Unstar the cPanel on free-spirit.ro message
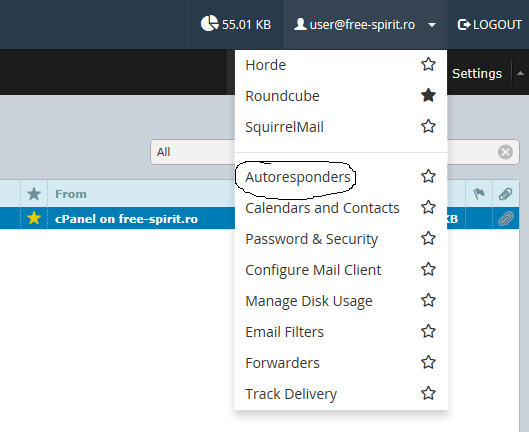 pyautogui.click(x=34, y=218)
